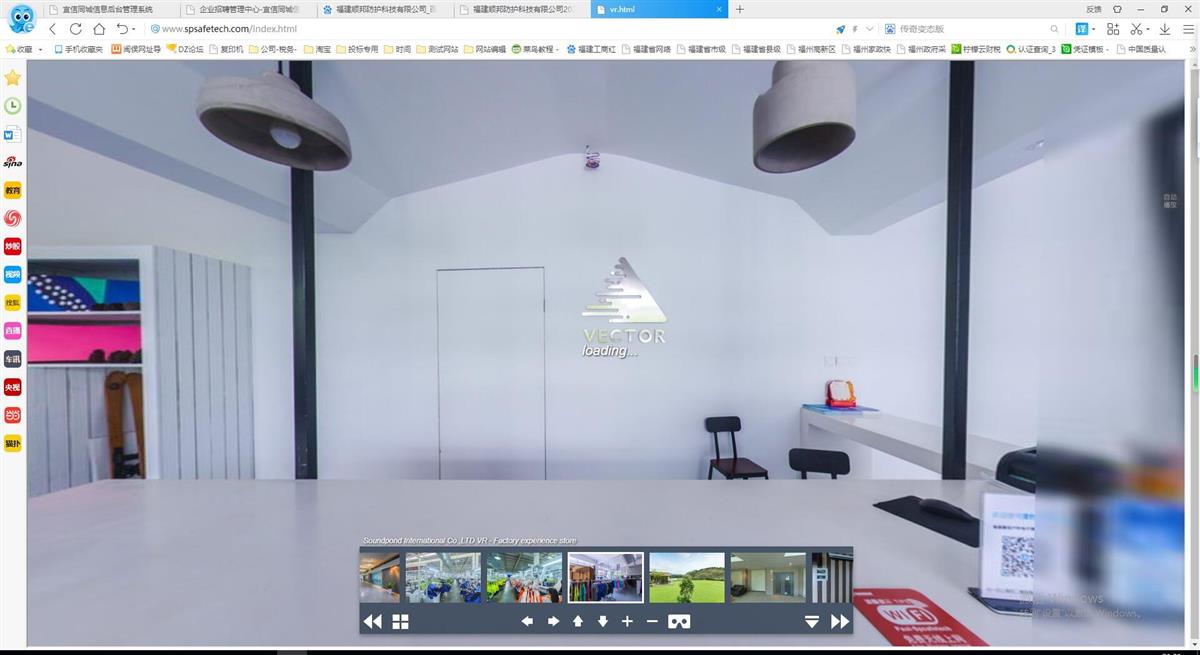1200x655 pixels.
Task: Go to previous VR scene (double left arrow)
Action: [x=372, y=621]
